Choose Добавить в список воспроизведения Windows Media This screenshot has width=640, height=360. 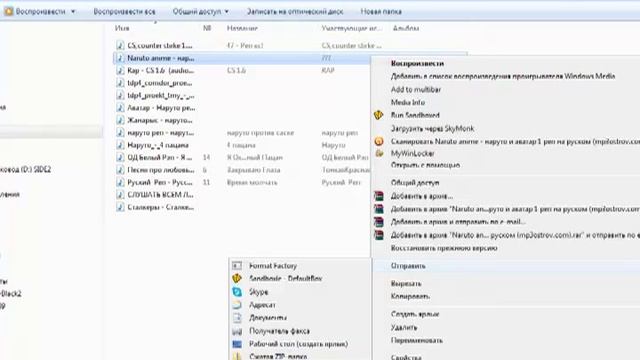[503, 76]
